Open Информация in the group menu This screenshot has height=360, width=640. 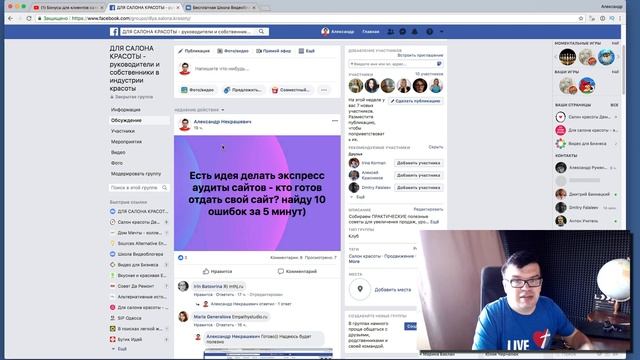click(126, 110)
